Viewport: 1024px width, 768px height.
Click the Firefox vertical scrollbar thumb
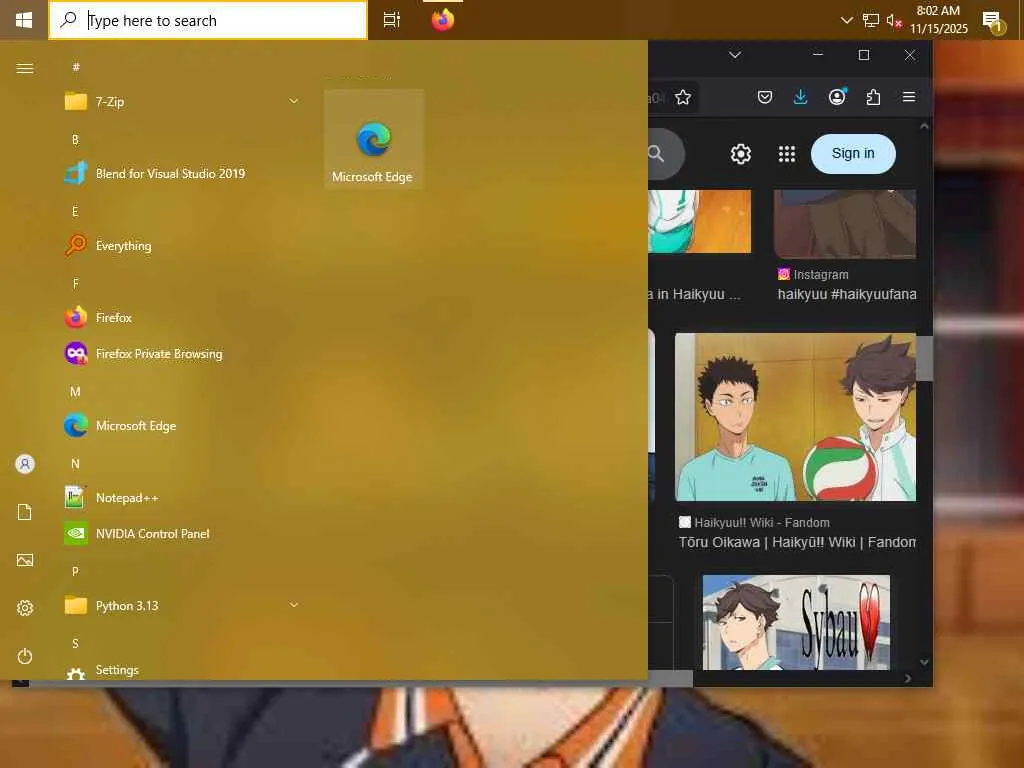point(924,357)
